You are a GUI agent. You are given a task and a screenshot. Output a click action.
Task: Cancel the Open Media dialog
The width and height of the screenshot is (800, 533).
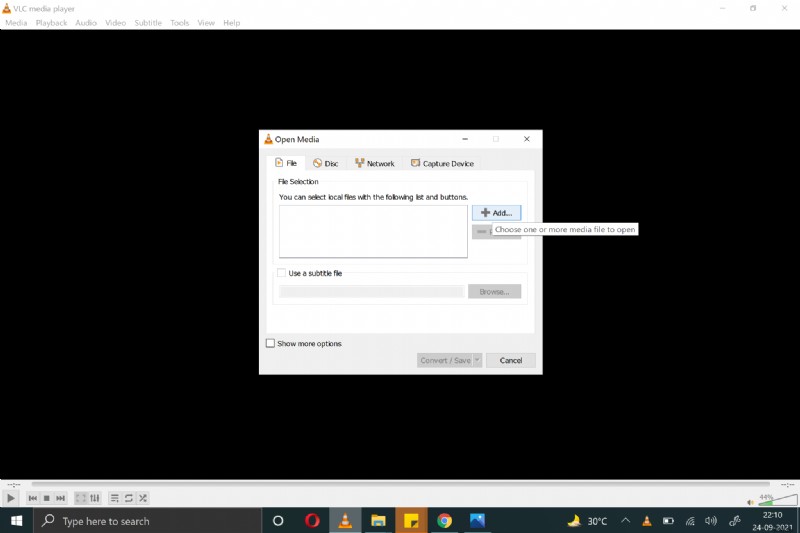pos(510,360)
